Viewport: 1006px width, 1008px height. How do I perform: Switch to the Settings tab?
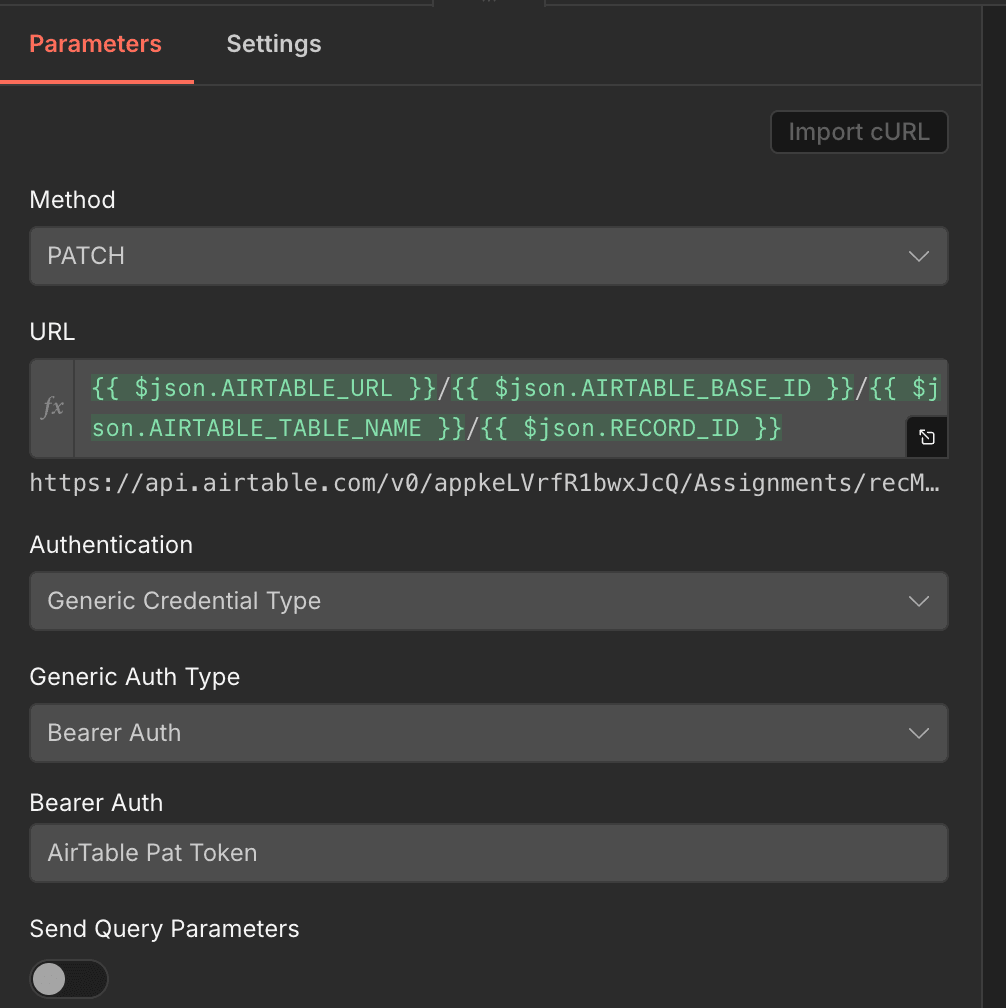[x=274, y=44]
